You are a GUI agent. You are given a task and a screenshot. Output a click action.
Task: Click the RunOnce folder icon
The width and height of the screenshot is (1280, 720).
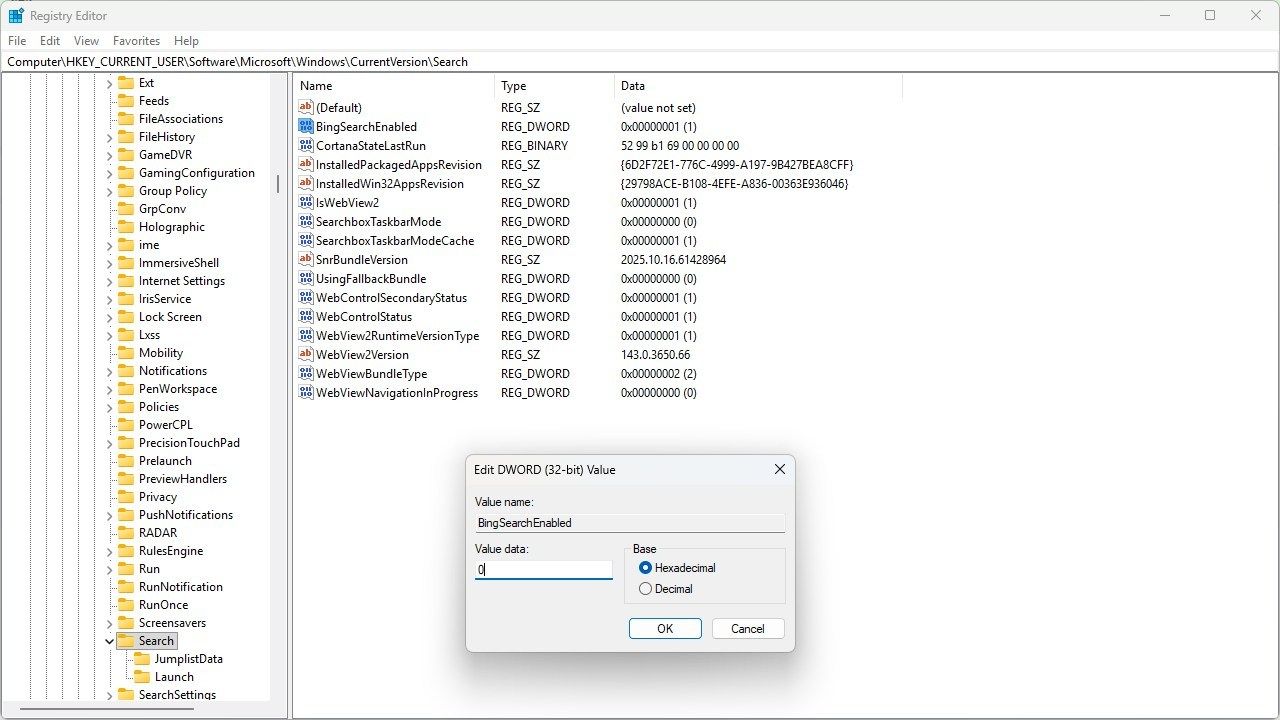click(x=126, y=605)
